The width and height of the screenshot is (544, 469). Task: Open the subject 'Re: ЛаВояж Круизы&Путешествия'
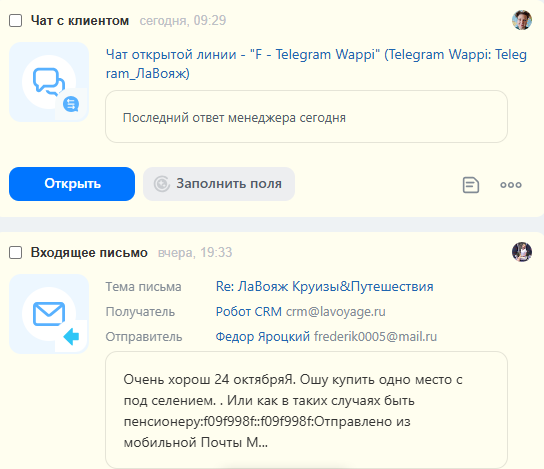pos(324,287)
